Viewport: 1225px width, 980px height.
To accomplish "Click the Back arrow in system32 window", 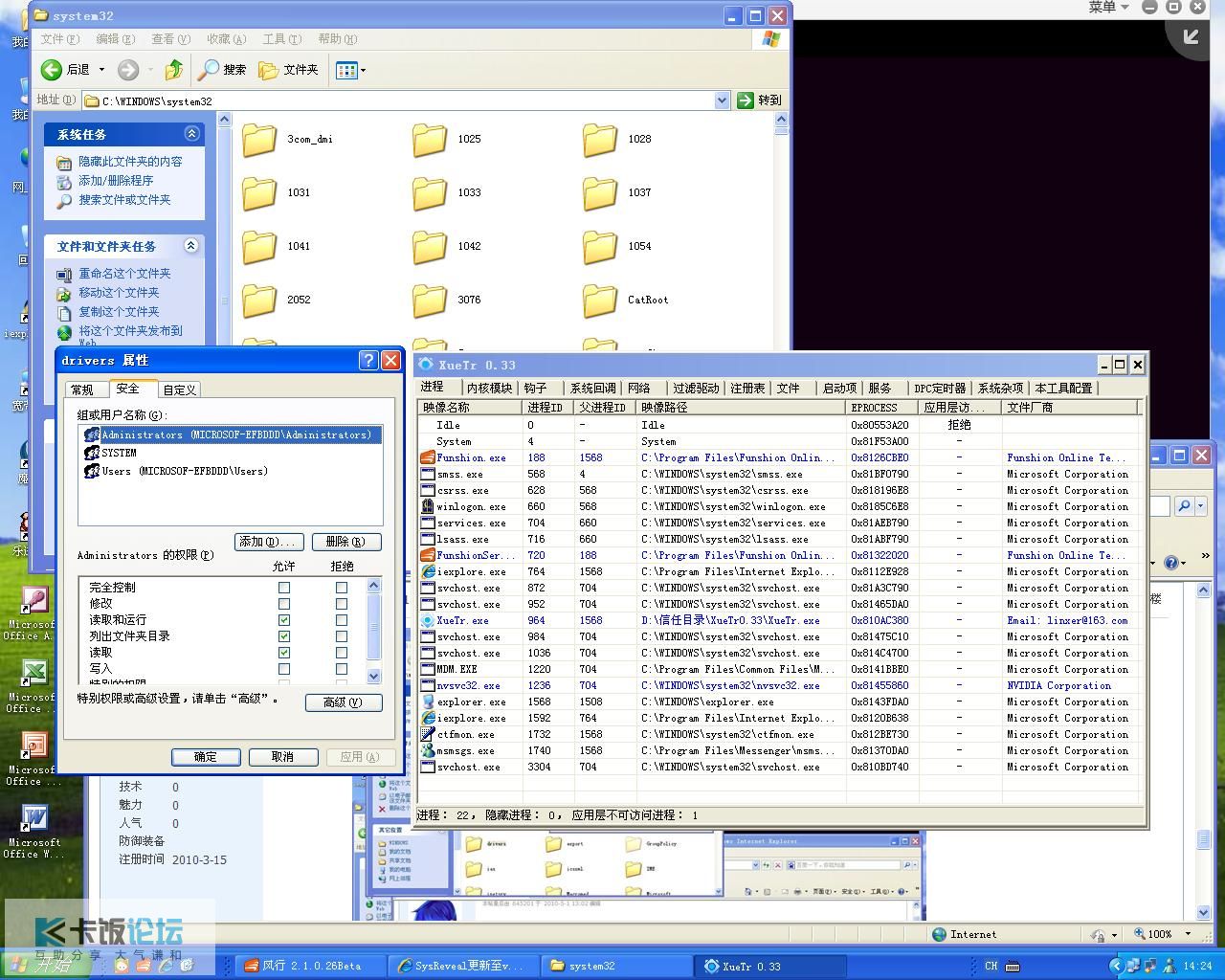I will click(51, 70).
